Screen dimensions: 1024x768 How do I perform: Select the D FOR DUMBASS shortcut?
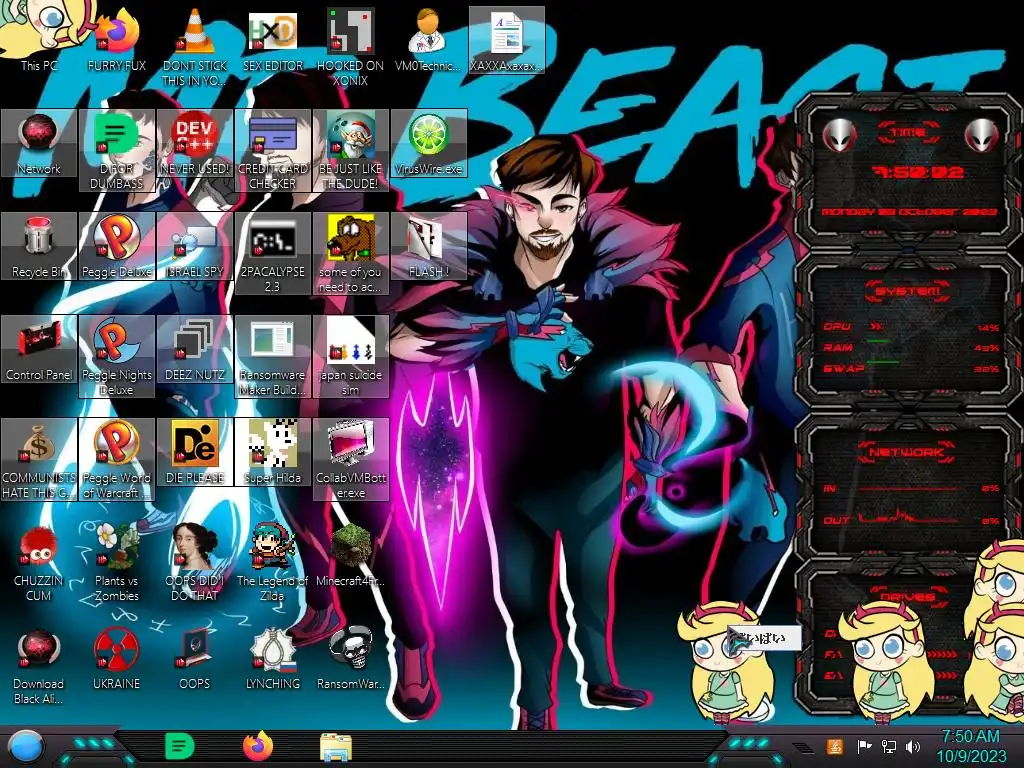[116, 150]
